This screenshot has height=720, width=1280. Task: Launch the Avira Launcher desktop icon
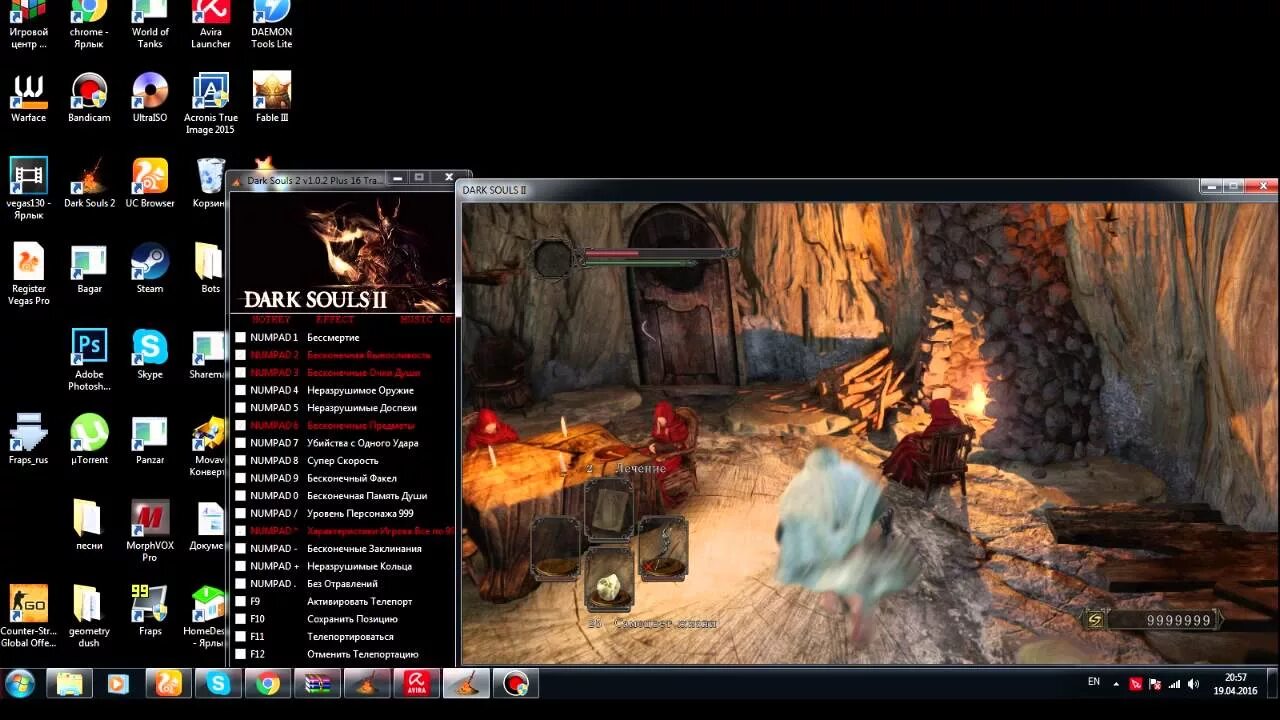point(211,25)
